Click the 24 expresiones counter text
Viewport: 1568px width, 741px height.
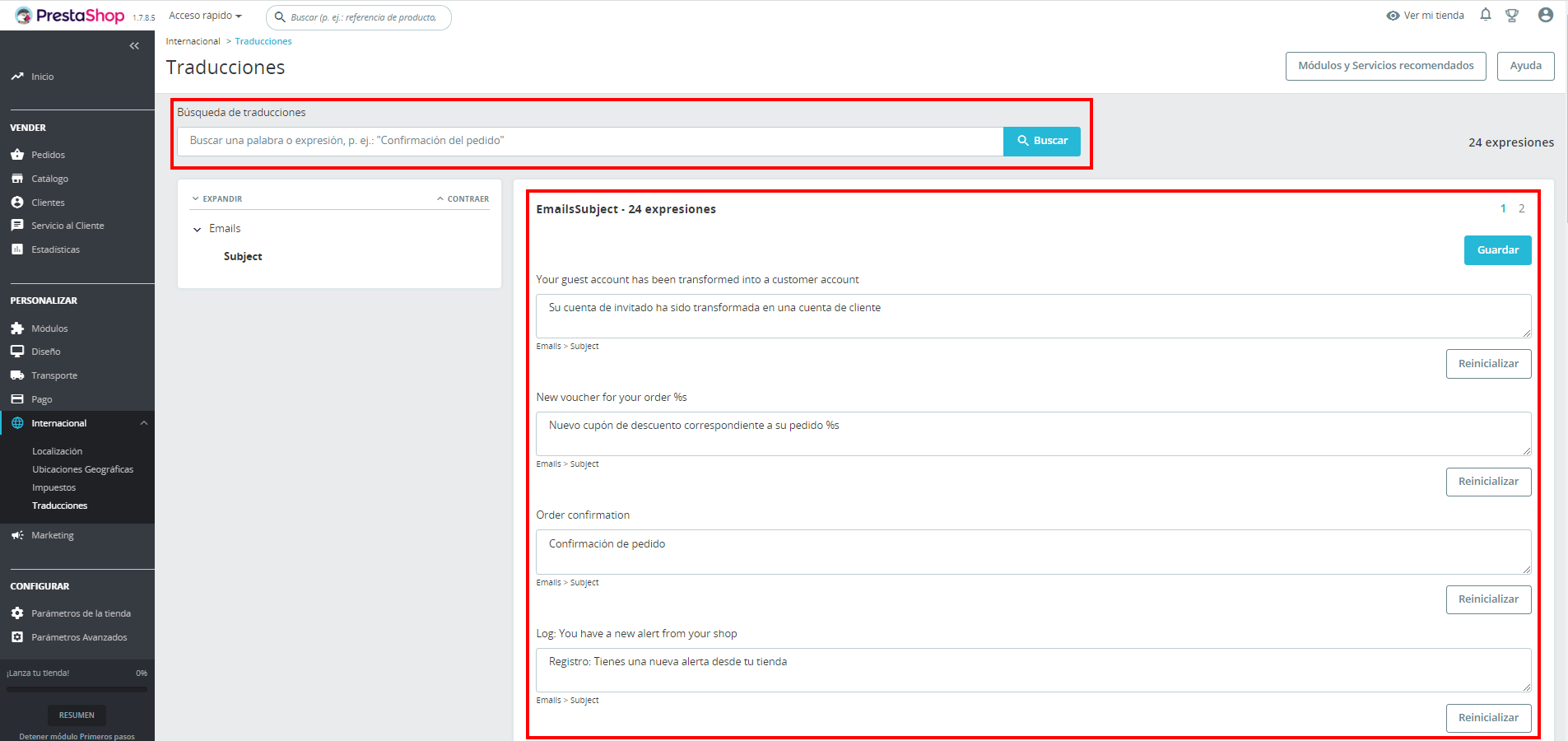click(x=1511, y=142)
